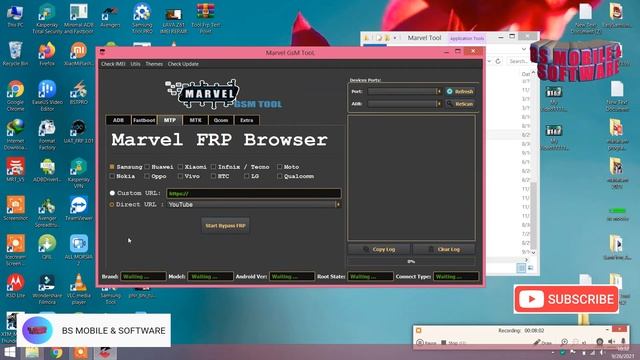Open Samsung Tool PRO desktop shortcut
The height and width of the screenshot is (360, 640).
(142, 18)
